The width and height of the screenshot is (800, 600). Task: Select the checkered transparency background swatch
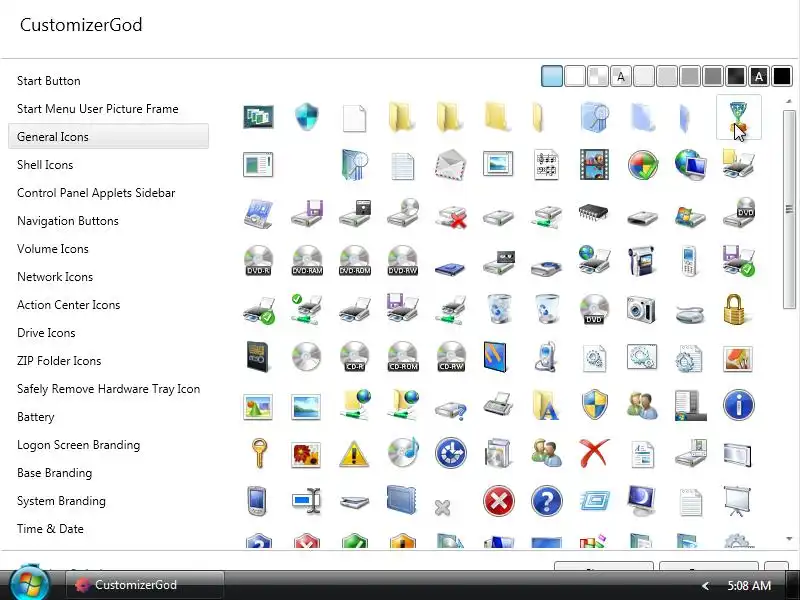pos(598,77)
